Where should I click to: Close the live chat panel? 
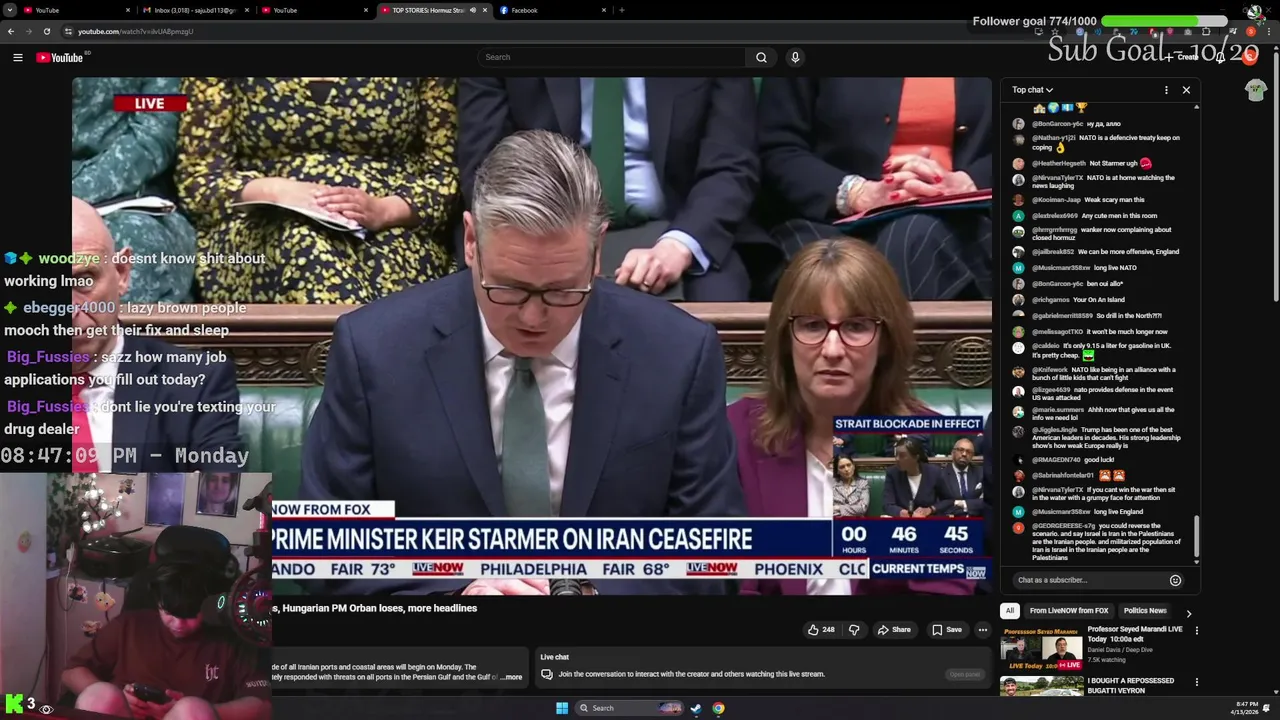click(x=1186, y=90)
